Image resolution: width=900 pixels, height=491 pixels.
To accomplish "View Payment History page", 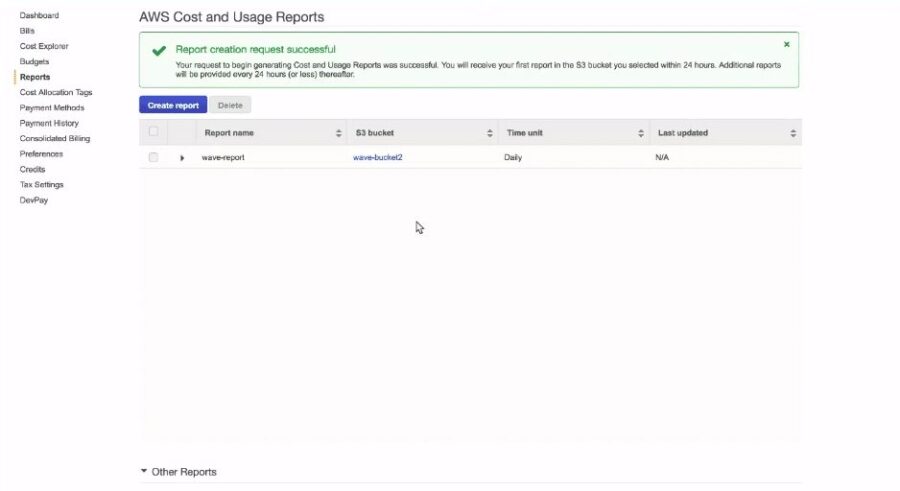I will tap(49, 123).
